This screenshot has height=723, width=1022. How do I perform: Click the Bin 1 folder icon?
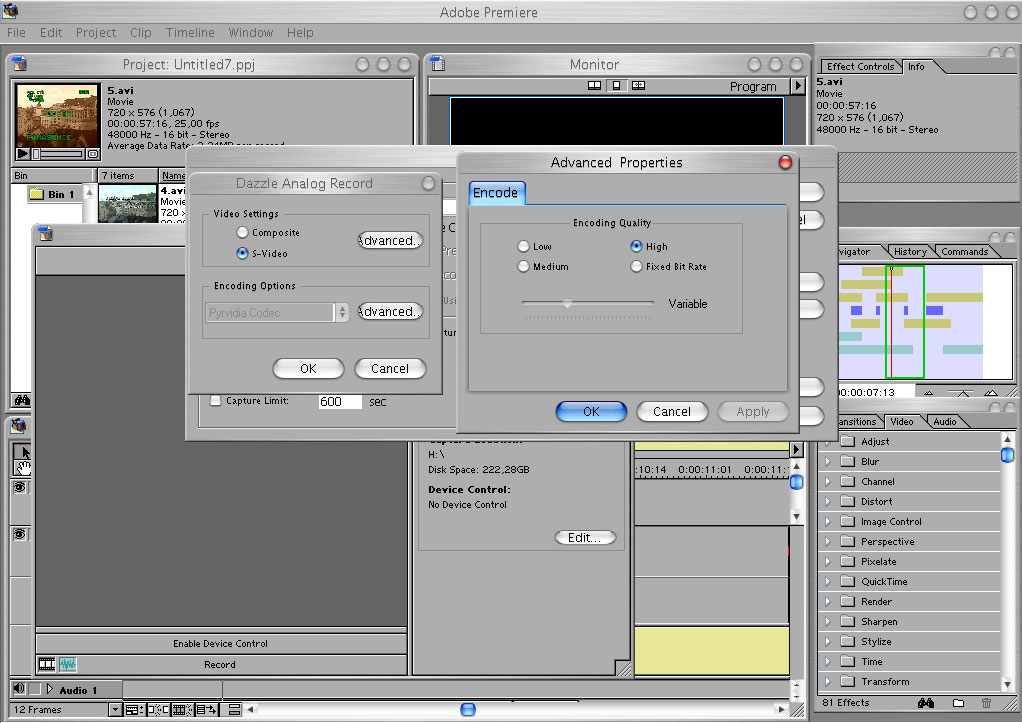36,194
